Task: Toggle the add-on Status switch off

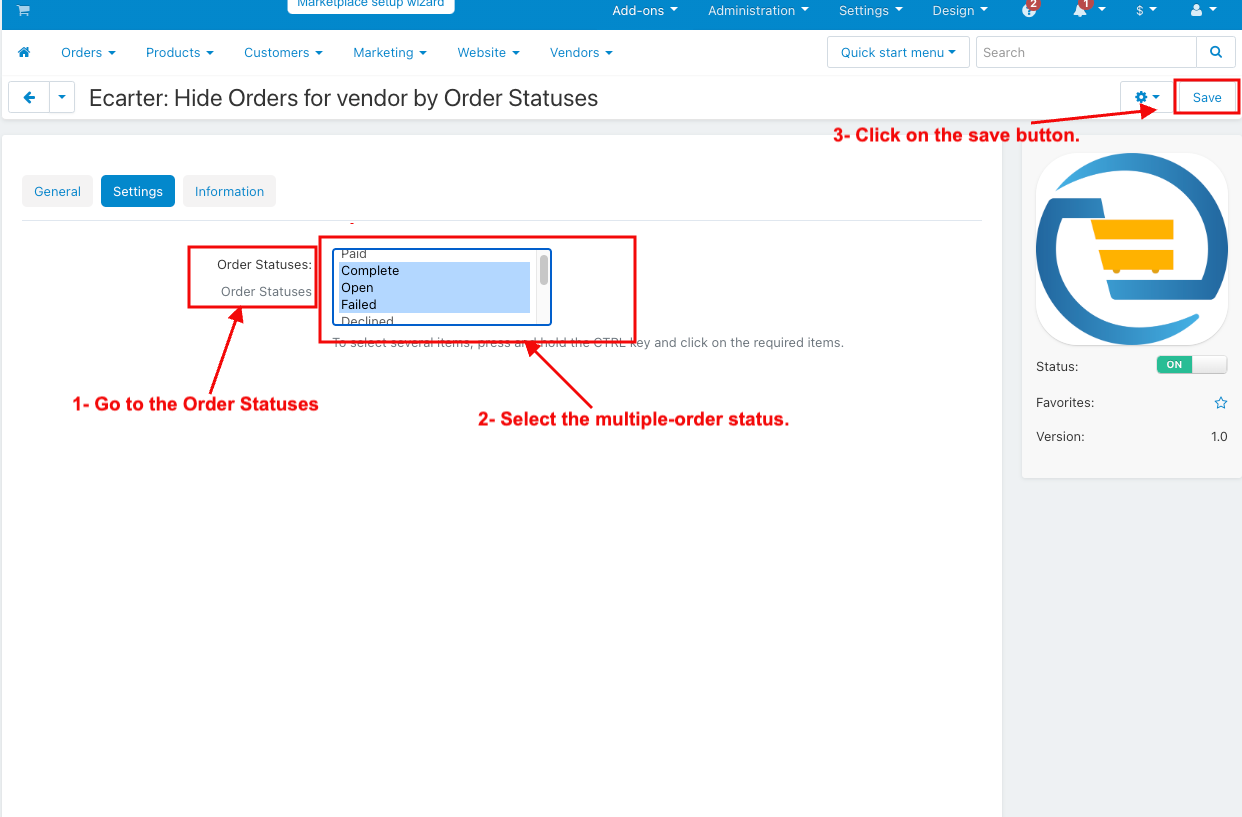Action: [1191, 365]
